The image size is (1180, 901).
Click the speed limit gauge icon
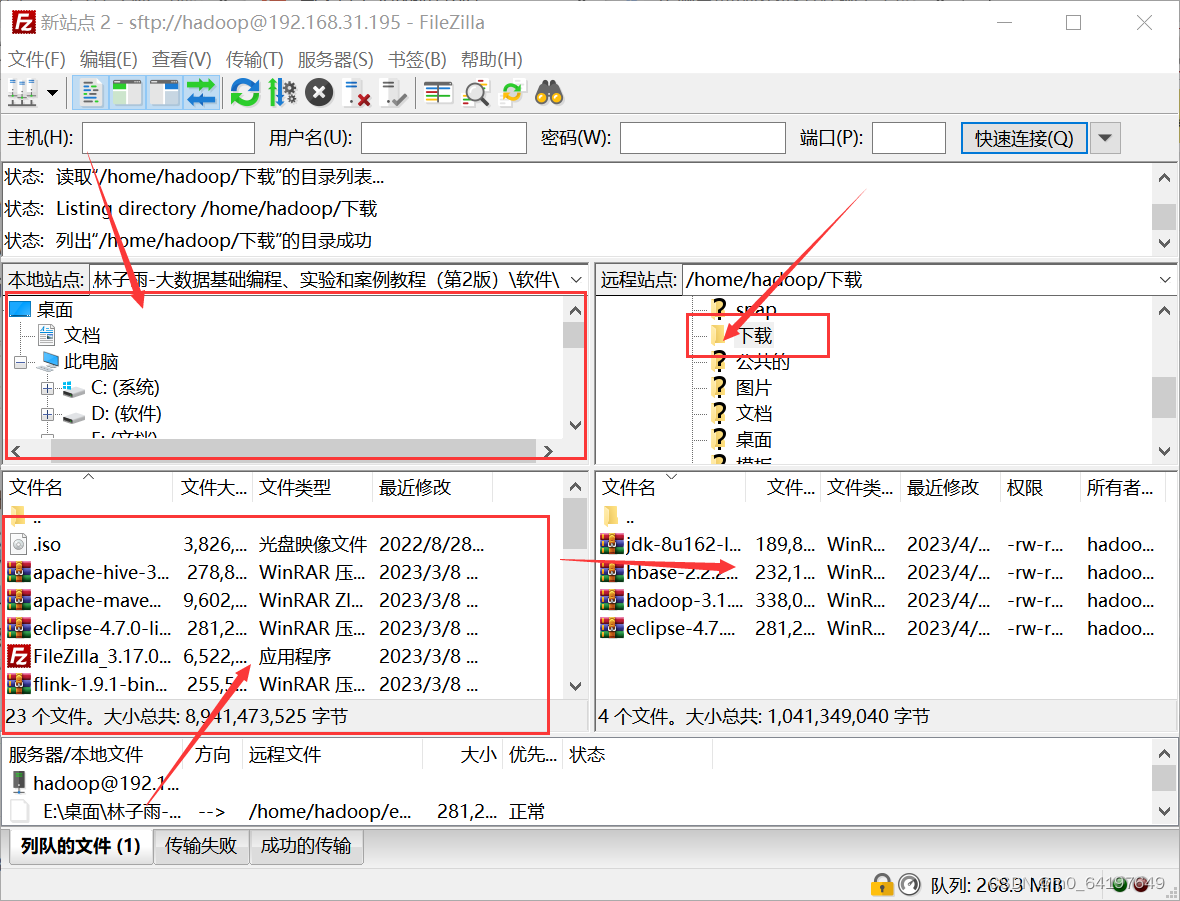(x=909, y=885)
